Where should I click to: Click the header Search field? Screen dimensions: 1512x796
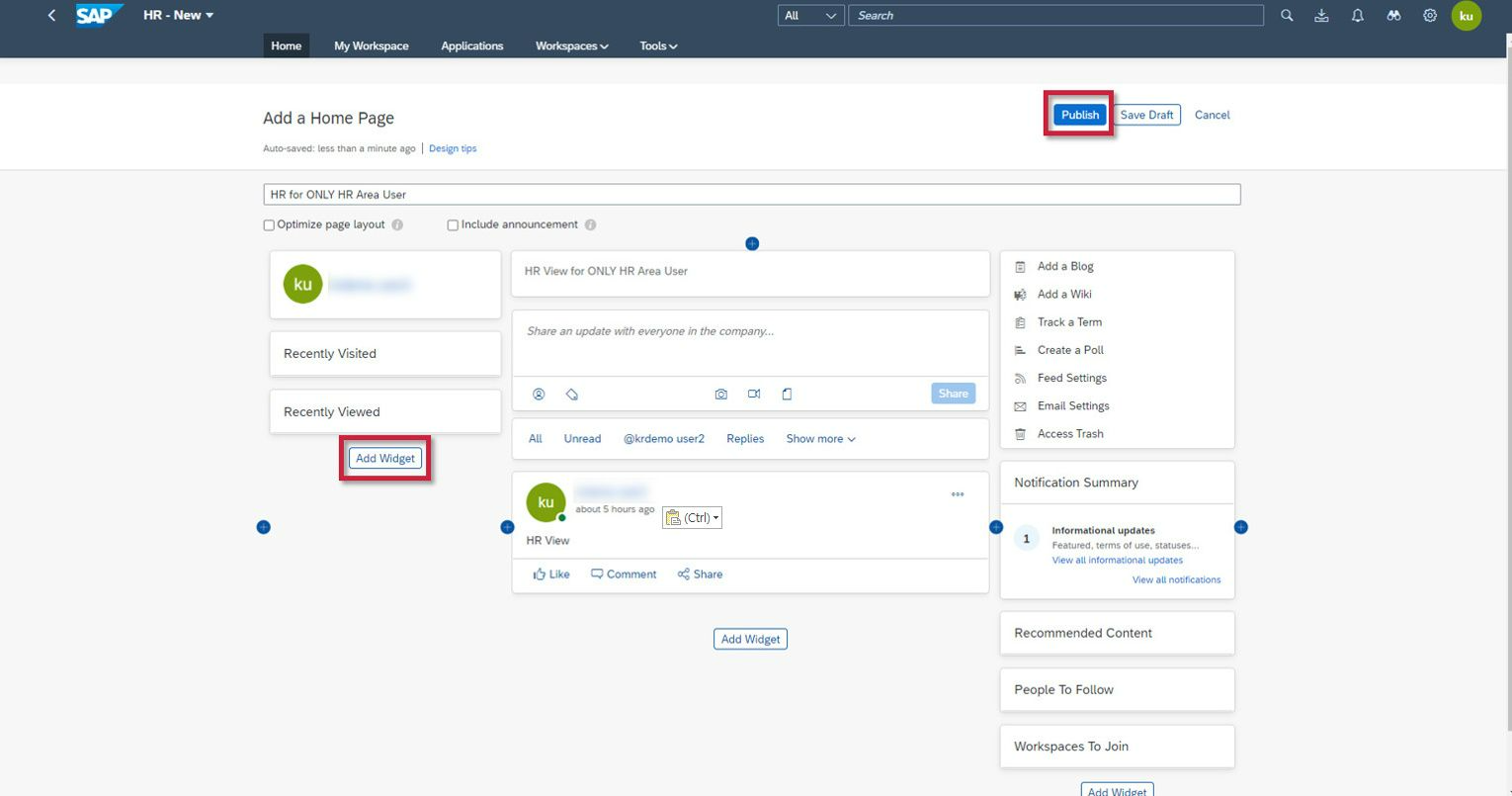click(x=1055, y=15)
